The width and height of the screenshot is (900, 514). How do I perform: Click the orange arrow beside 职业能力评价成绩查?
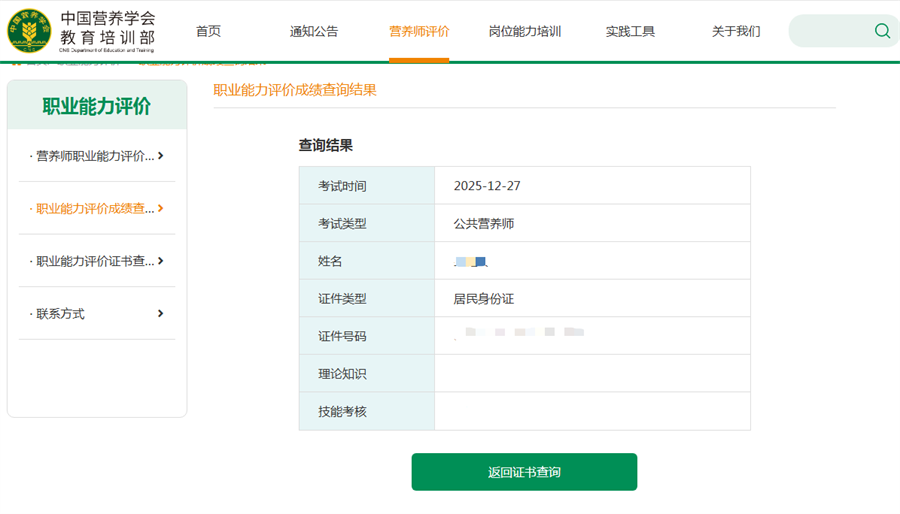pyautogui.click(x=161, y=209)
